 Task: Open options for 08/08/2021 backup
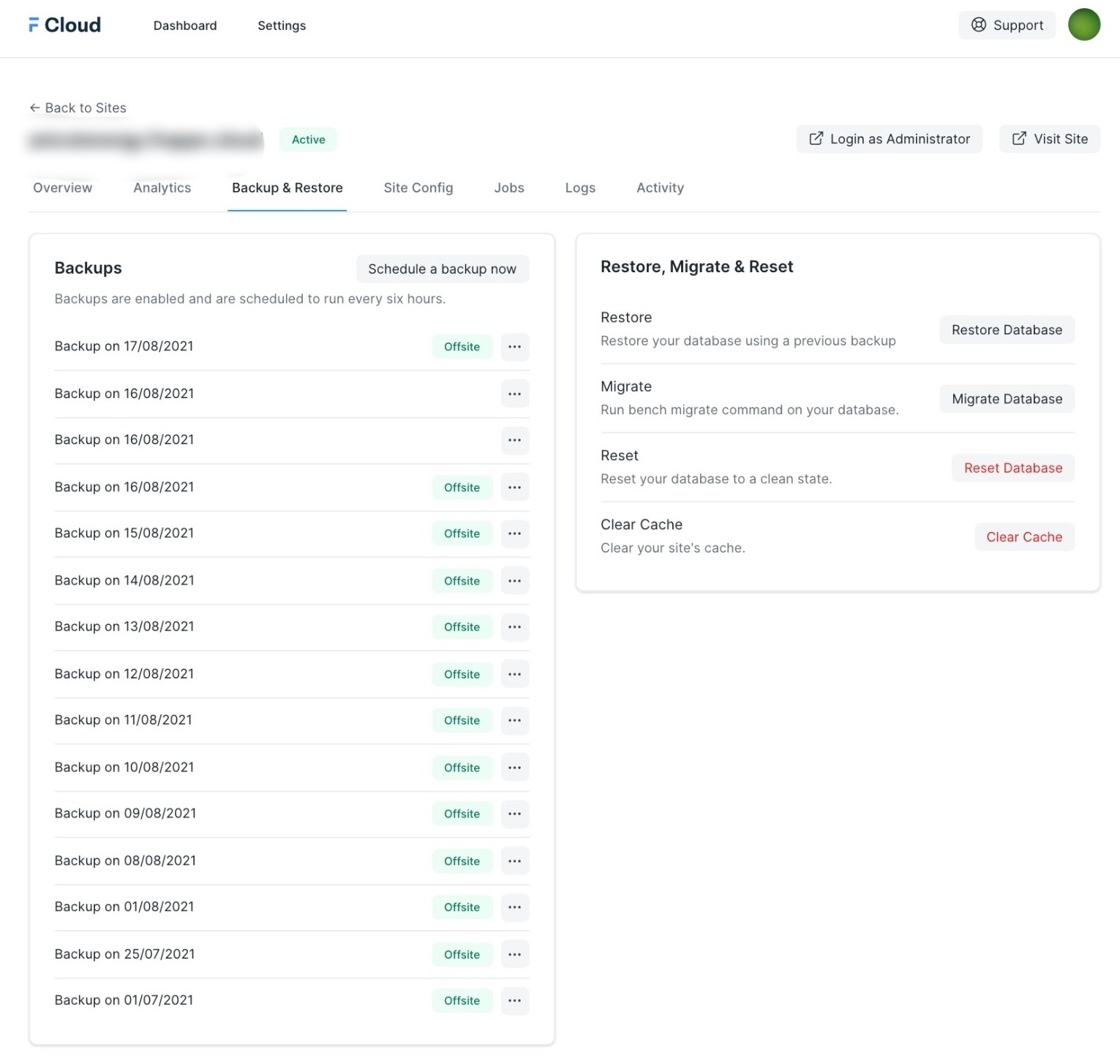[x=514, y=861]
